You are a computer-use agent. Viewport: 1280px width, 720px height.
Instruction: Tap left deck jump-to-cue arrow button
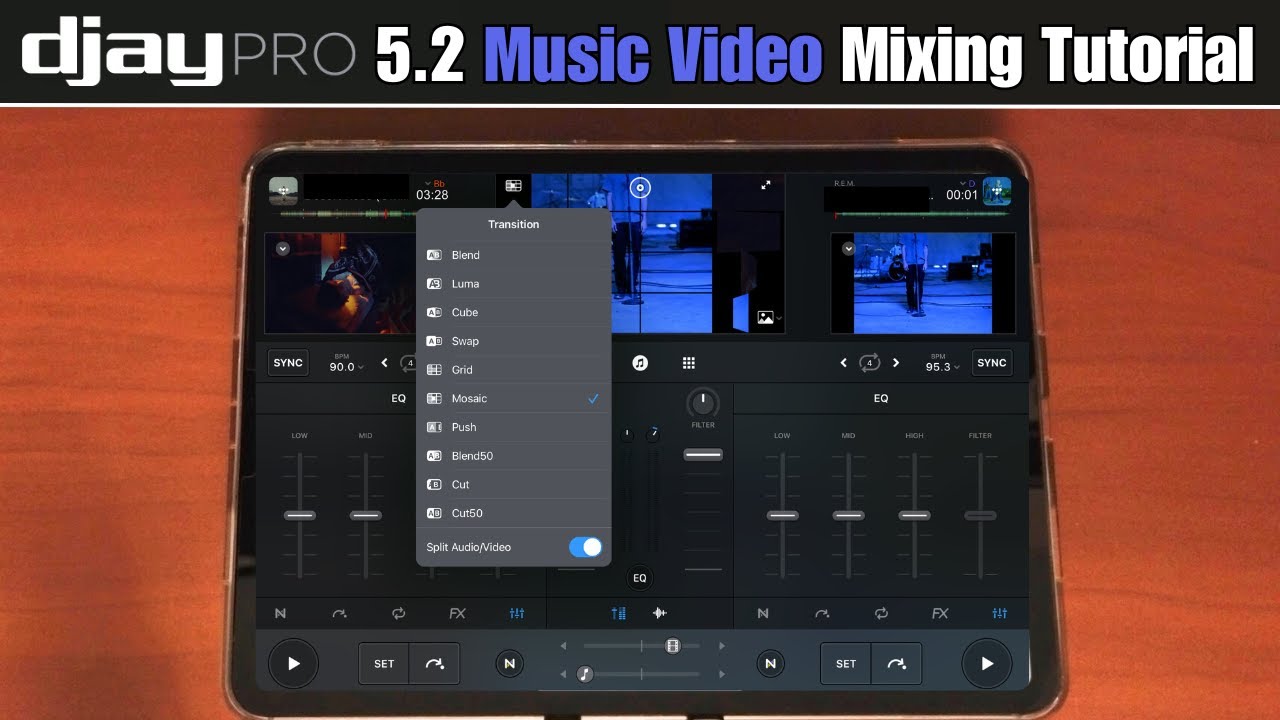(434, 663)
